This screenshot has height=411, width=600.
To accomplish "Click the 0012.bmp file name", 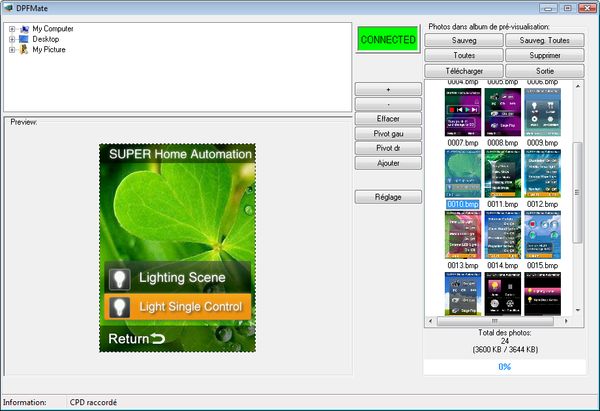I will 542,204.
